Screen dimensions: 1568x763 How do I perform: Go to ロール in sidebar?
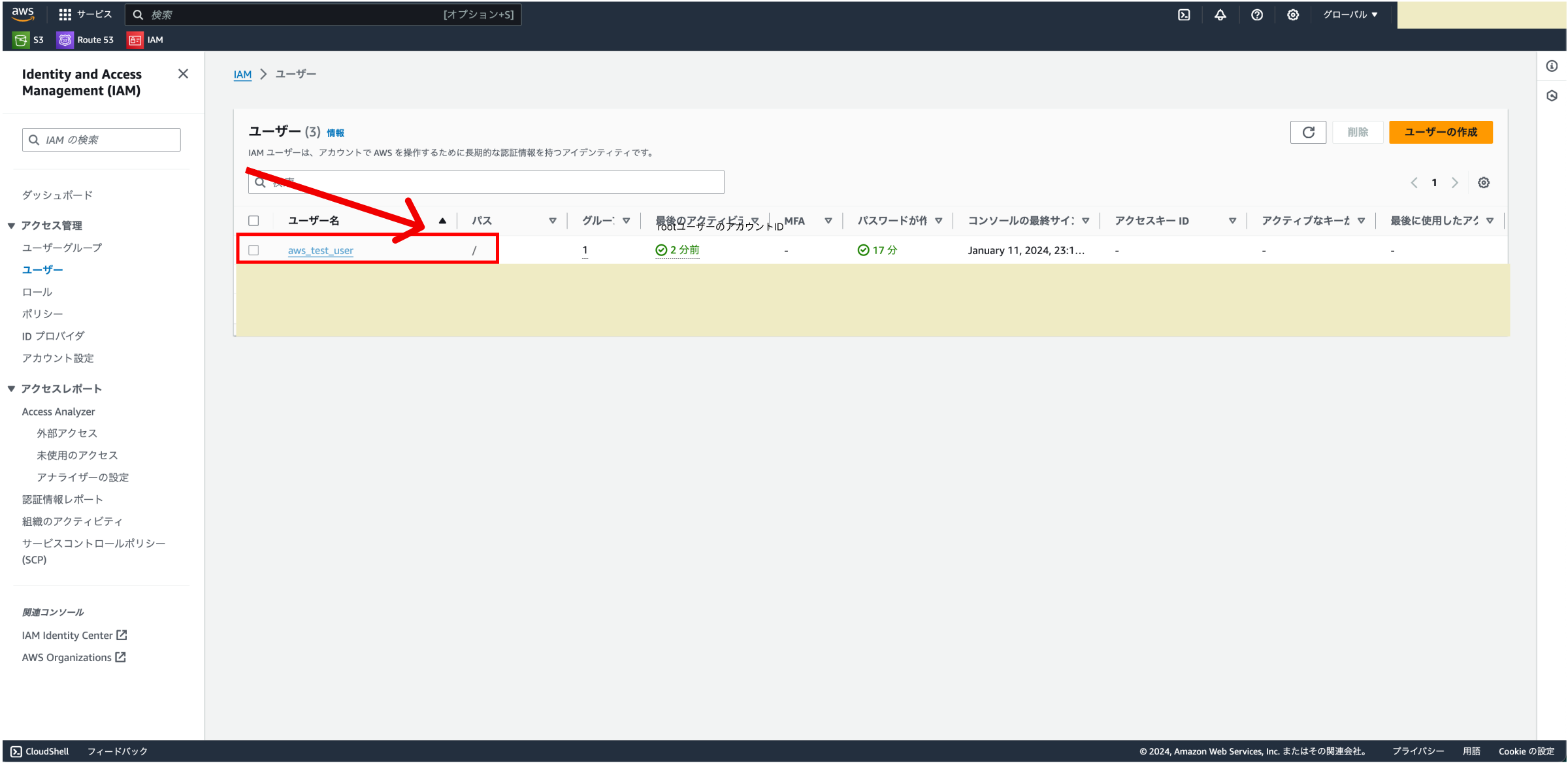point(37,292)
